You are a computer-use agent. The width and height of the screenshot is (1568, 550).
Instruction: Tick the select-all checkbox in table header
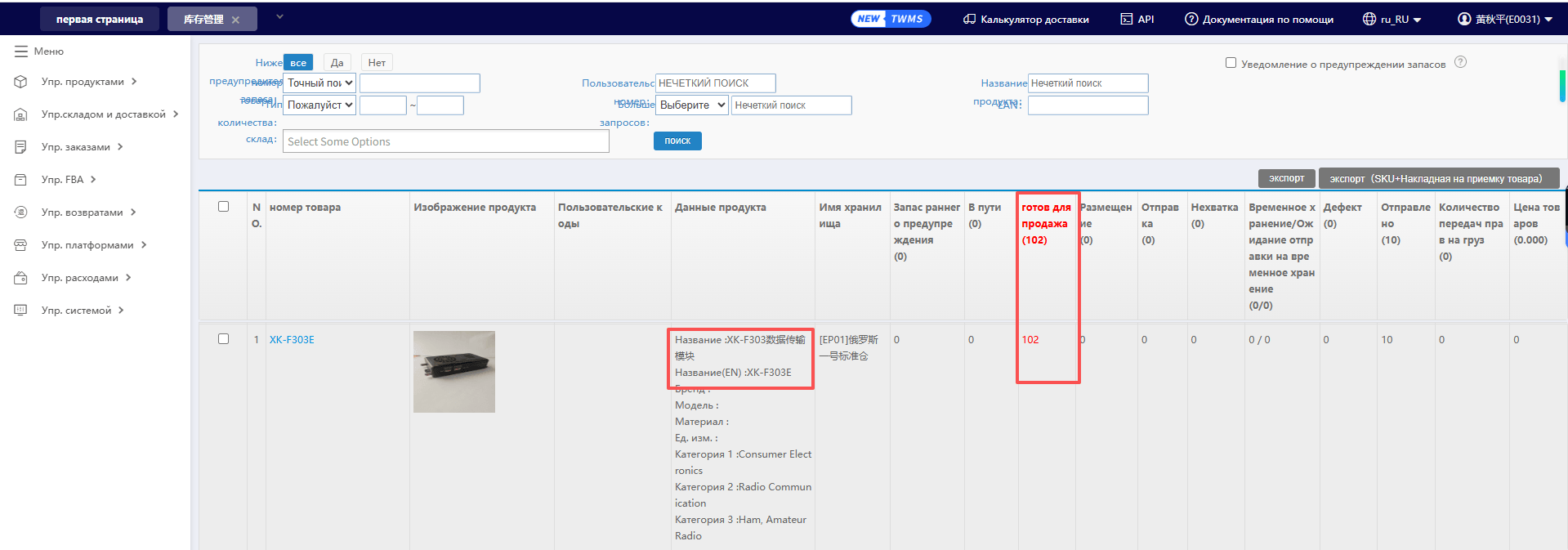point(223,207)
